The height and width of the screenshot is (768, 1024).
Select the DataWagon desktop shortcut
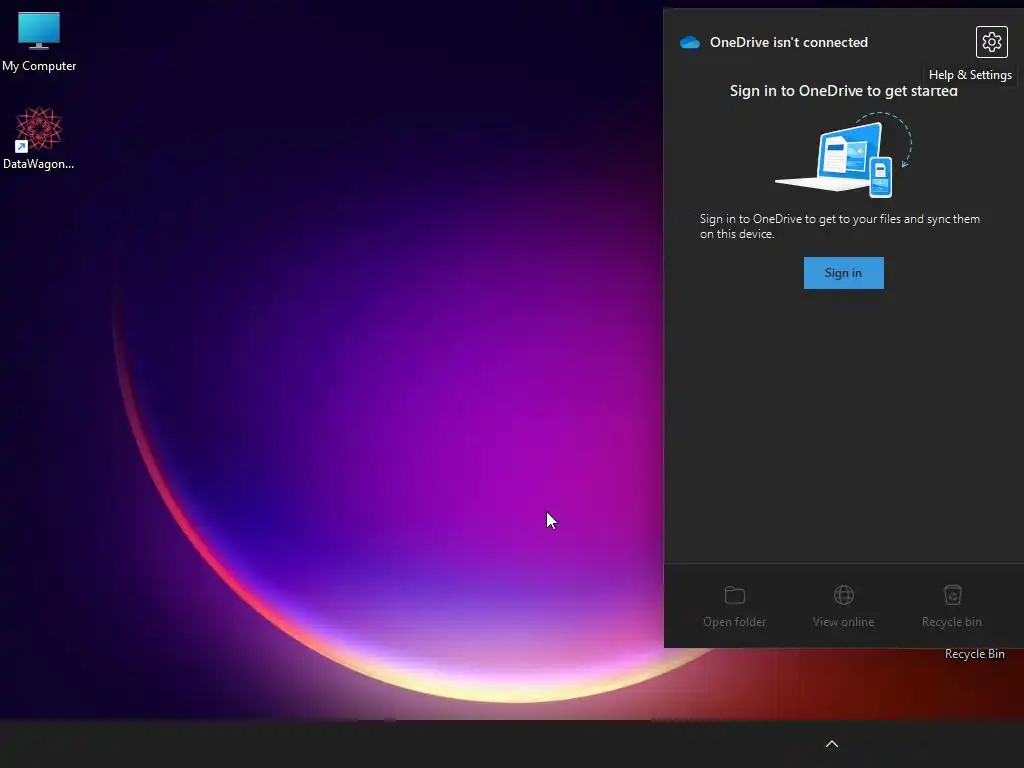tap(39, 138)
